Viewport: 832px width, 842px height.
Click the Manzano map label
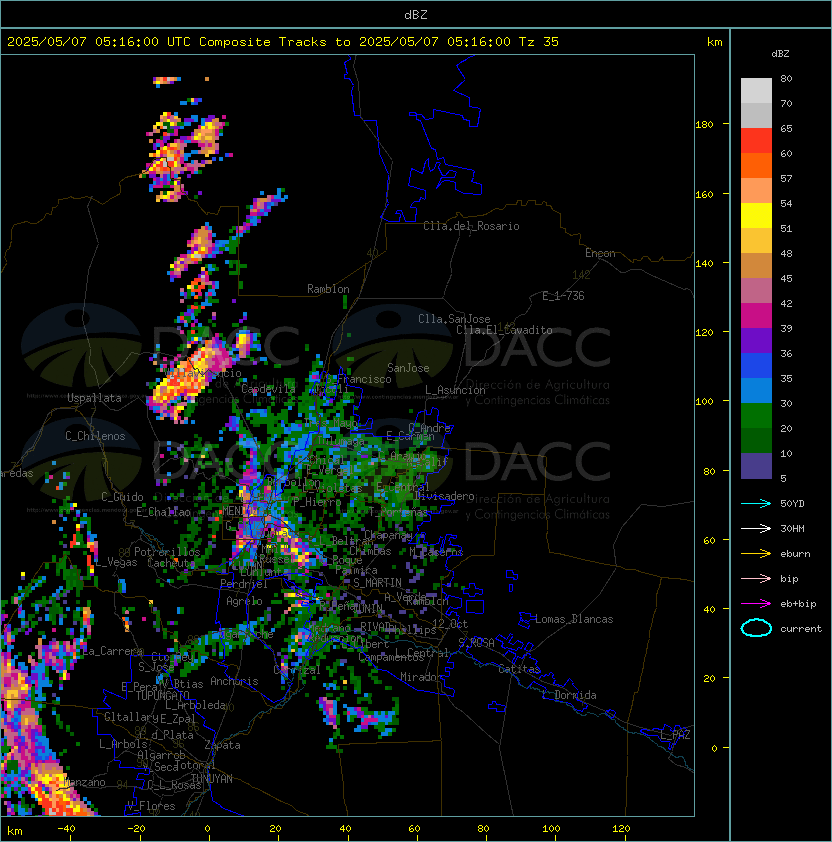pos(85,782)
